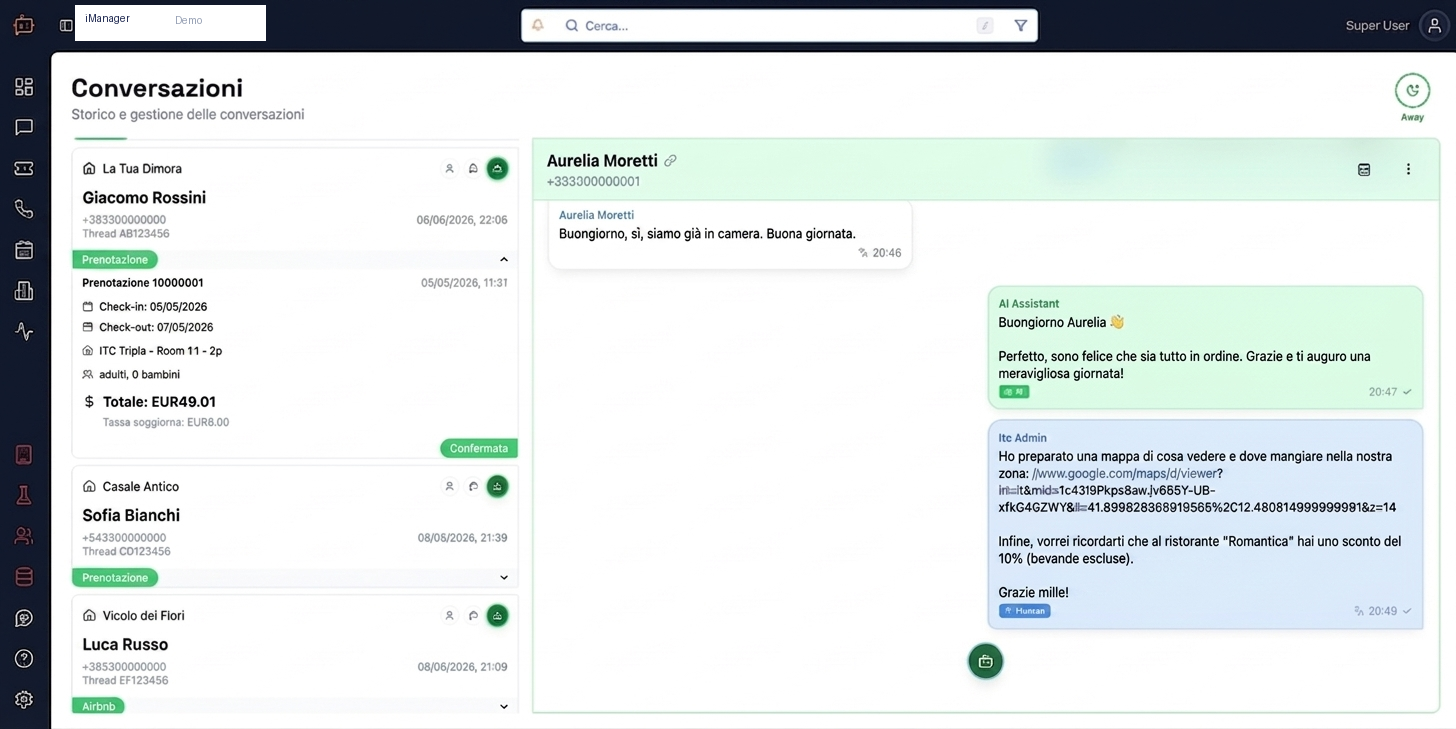Viewport: 1456px width, 729px height.
Task: Click the bell icon on Giacomo Rossini card
Action: [473, 169]
